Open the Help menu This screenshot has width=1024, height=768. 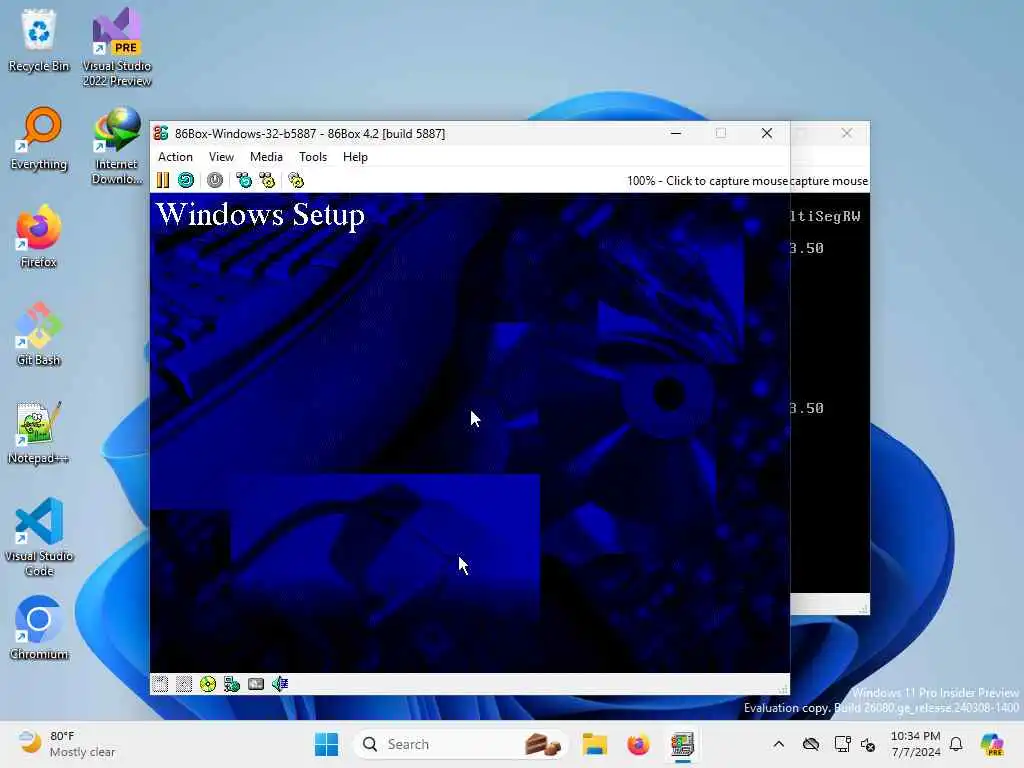click(x=355, y=157)
